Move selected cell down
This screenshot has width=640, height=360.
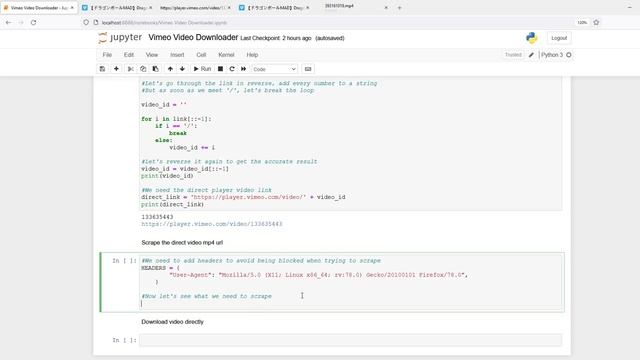182,69
